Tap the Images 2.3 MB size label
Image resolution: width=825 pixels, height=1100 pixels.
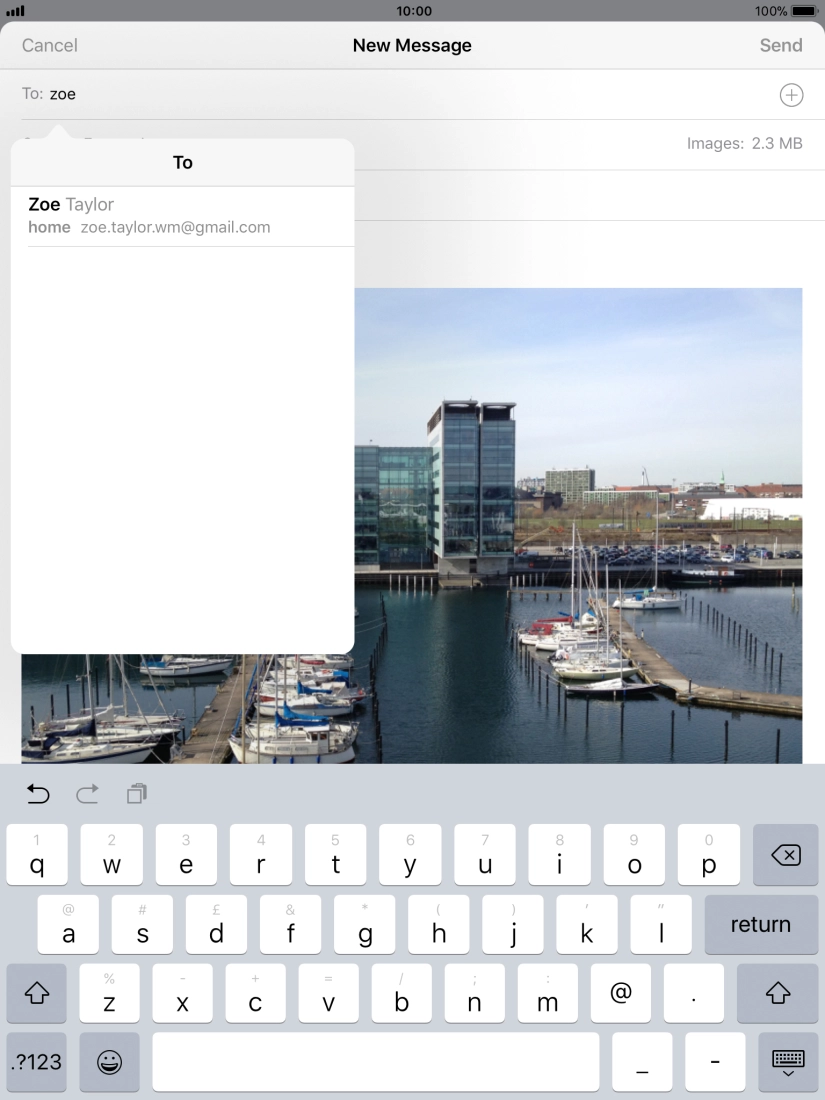tap(744, 144)
